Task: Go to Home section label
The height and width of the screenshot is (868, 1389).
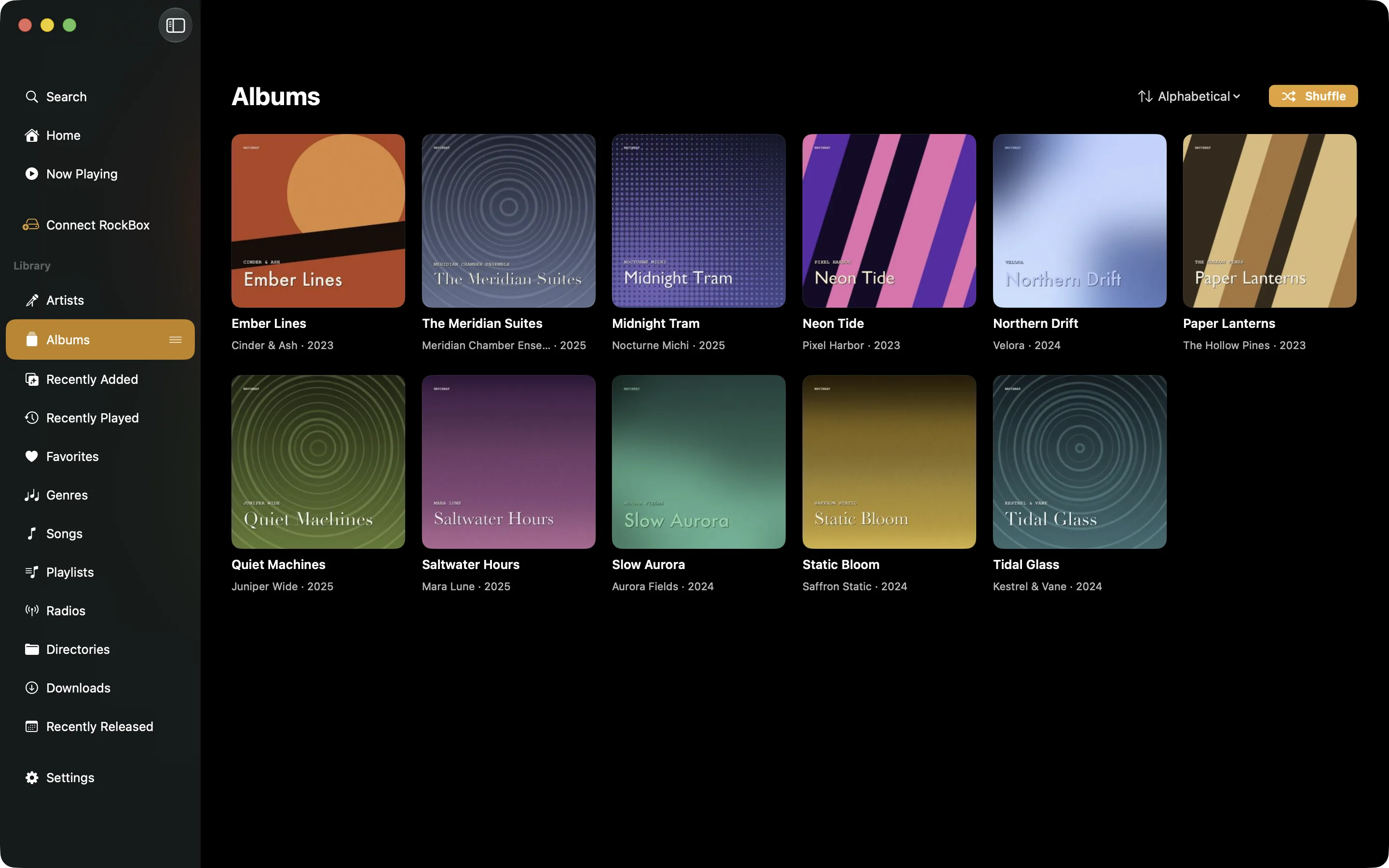Action: [x=63, y=135]
